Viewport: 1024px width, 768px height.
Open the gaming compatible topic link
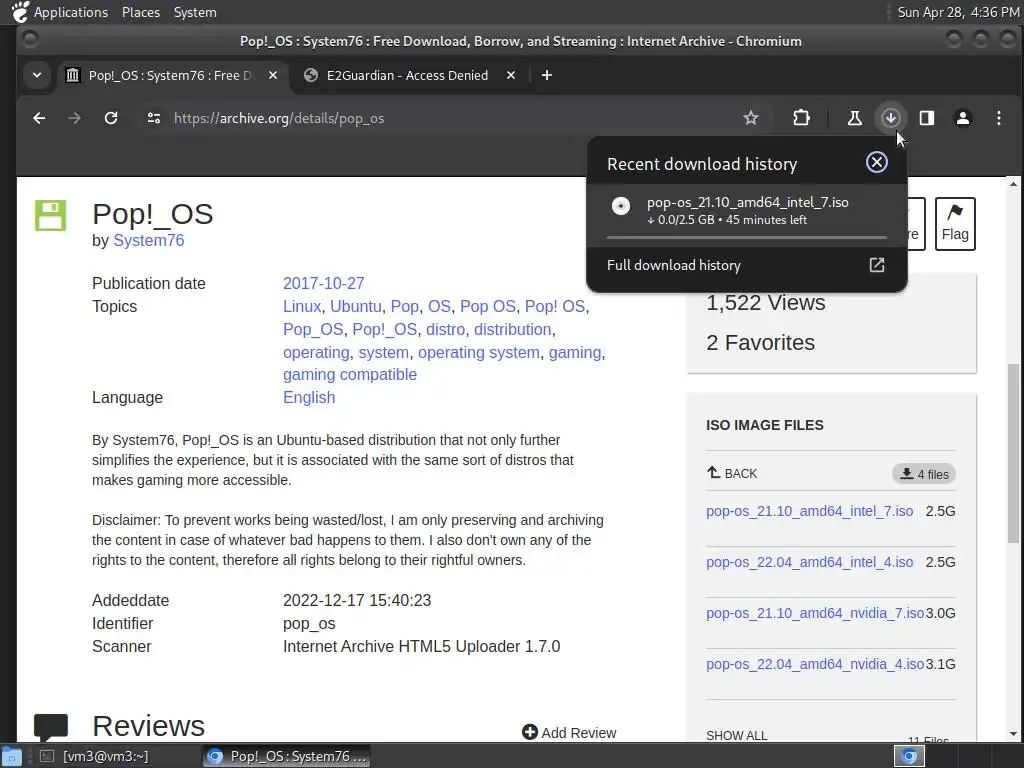[349, 374]
